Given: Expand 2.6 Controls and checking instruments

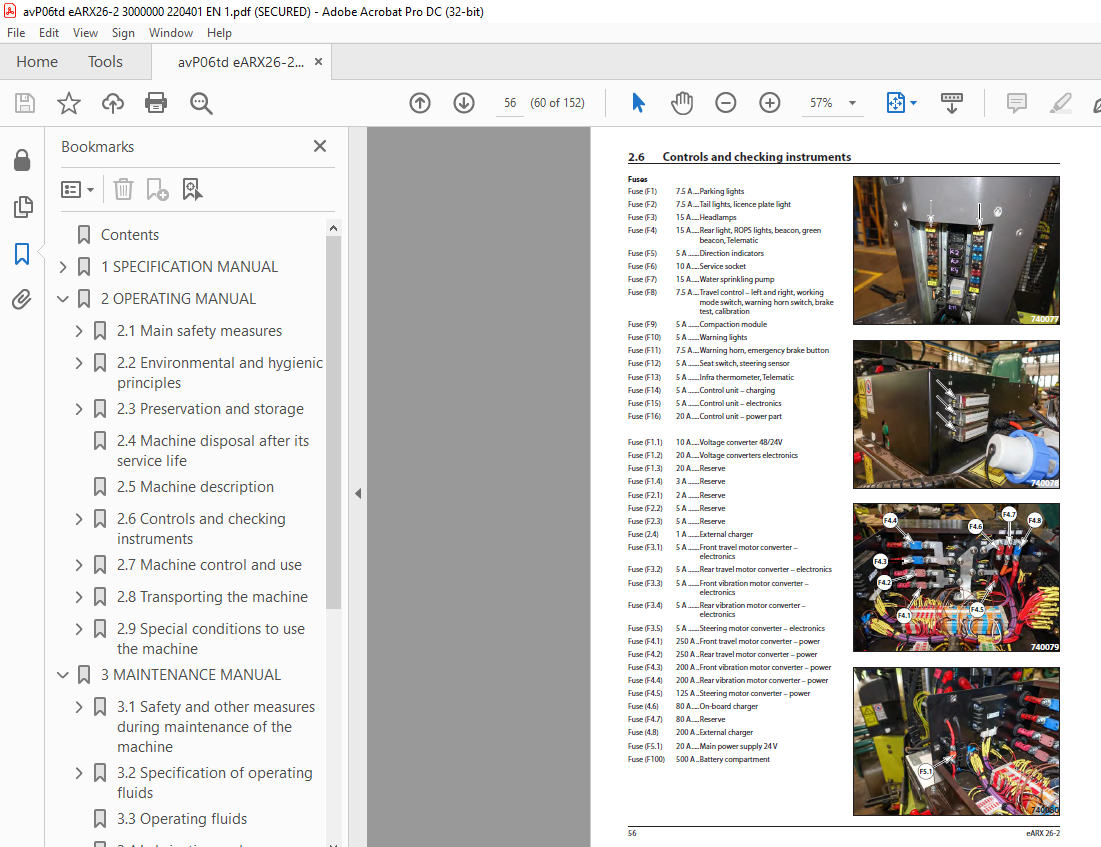Looking at the screenshot, I should pos(79,519).
